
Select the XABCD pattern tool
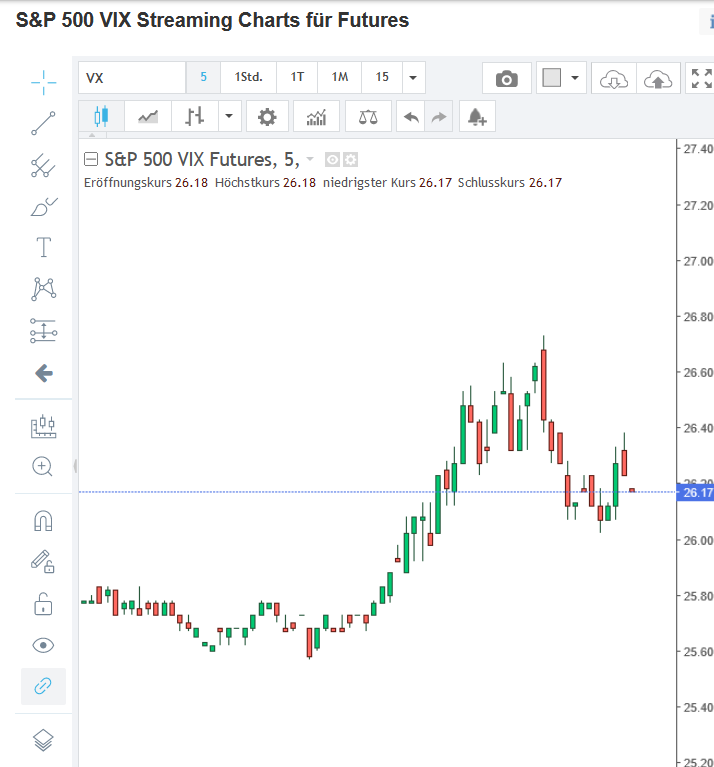pyautogui.click(x=44, y=289)
